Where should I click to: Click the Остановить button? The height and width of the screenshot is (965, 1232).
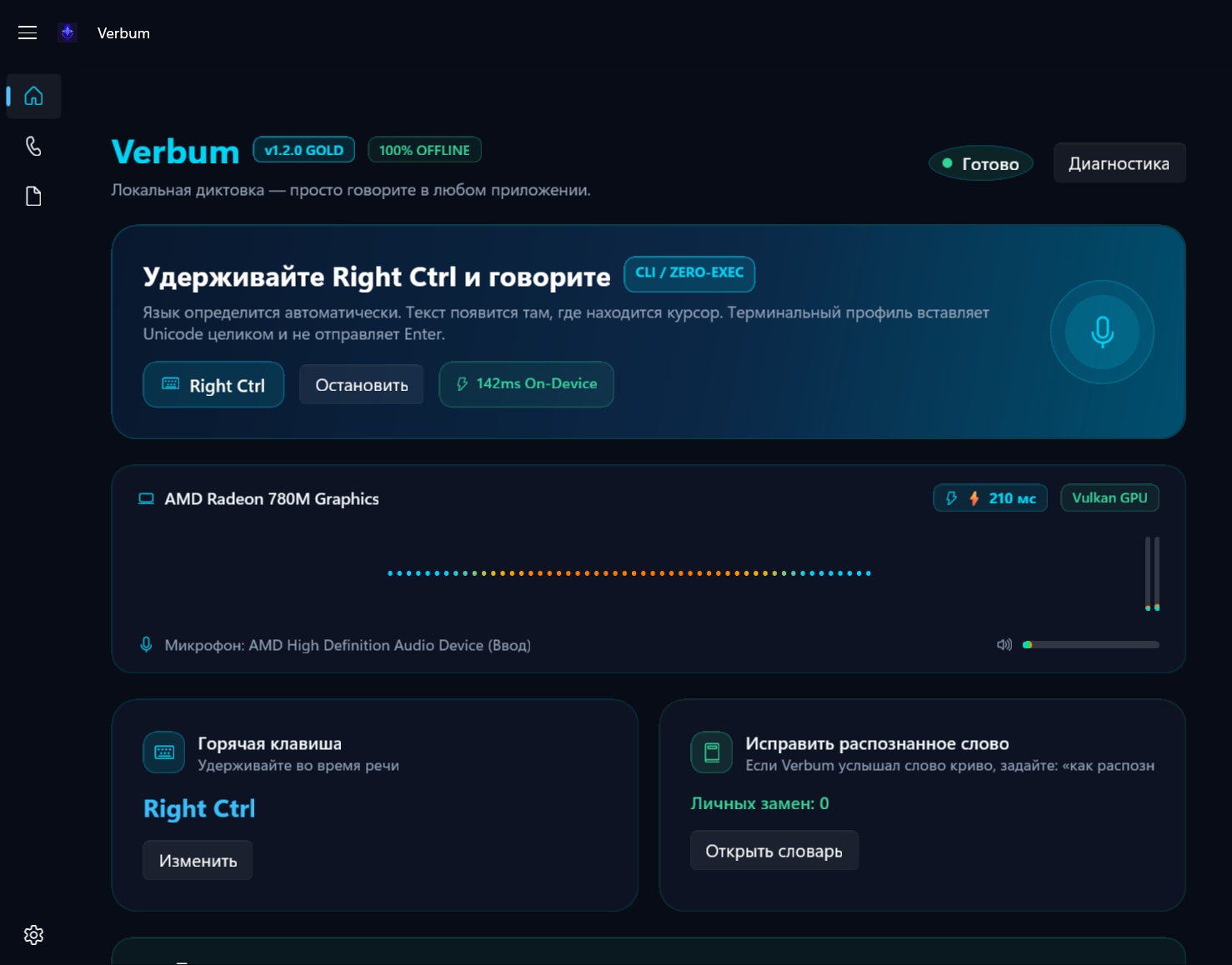[x=362, y=385]
